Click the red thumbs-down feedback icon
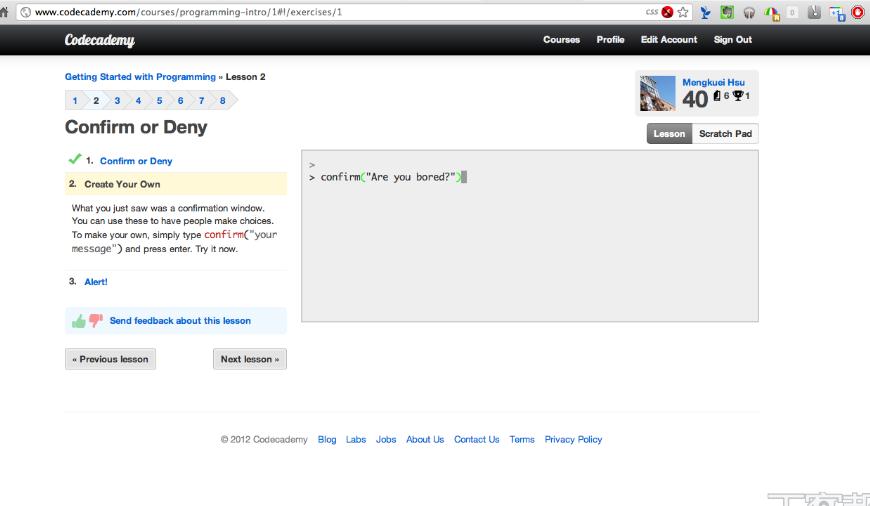Screen dimensions: 870x506 coord(95,320)
